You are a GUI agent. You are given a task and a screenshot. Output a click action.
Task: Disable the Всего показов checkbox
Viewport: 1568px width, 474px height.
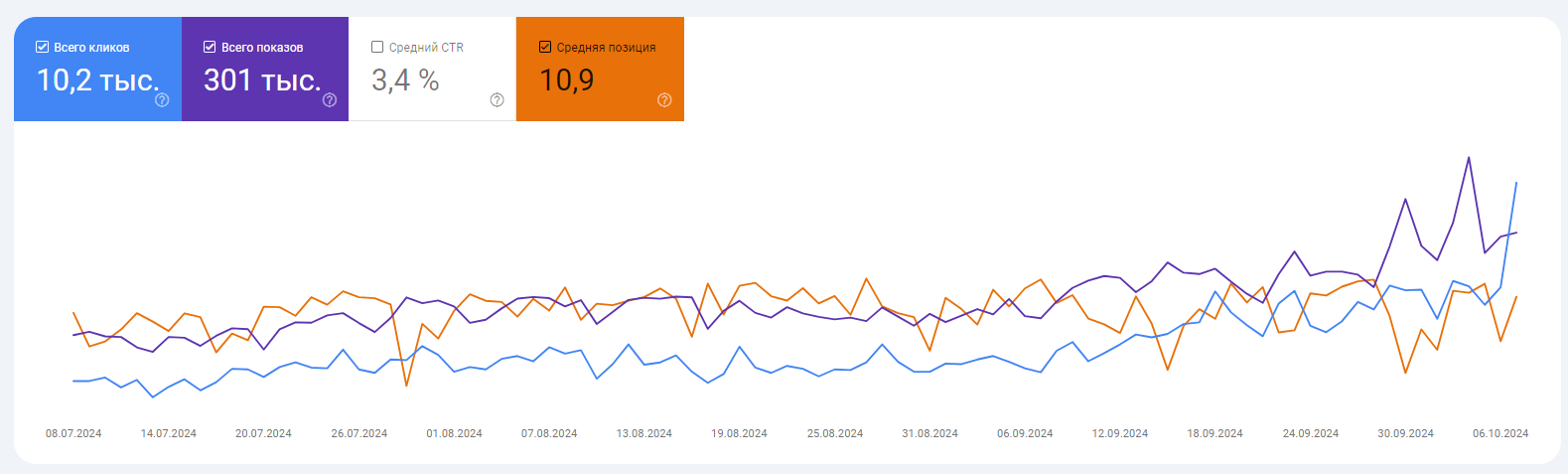click(210, 47)
